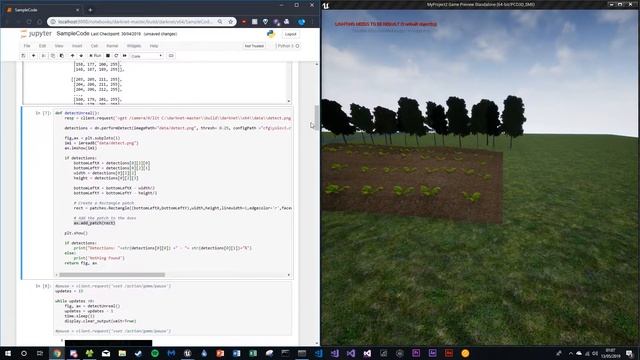
Task: Open the Widgets menu in Jupyter
Action: click(134, 46)
